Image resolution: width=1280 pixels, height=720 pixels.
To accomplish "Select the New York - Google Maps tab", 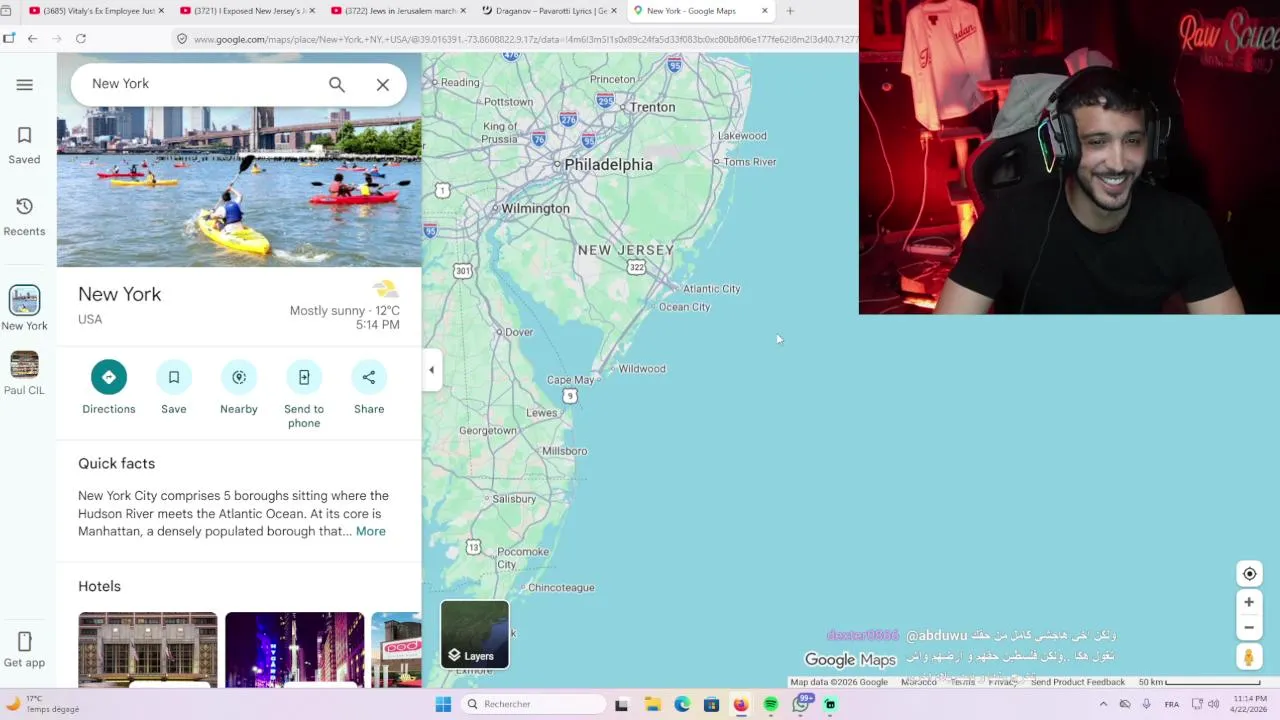I will 700,11.
